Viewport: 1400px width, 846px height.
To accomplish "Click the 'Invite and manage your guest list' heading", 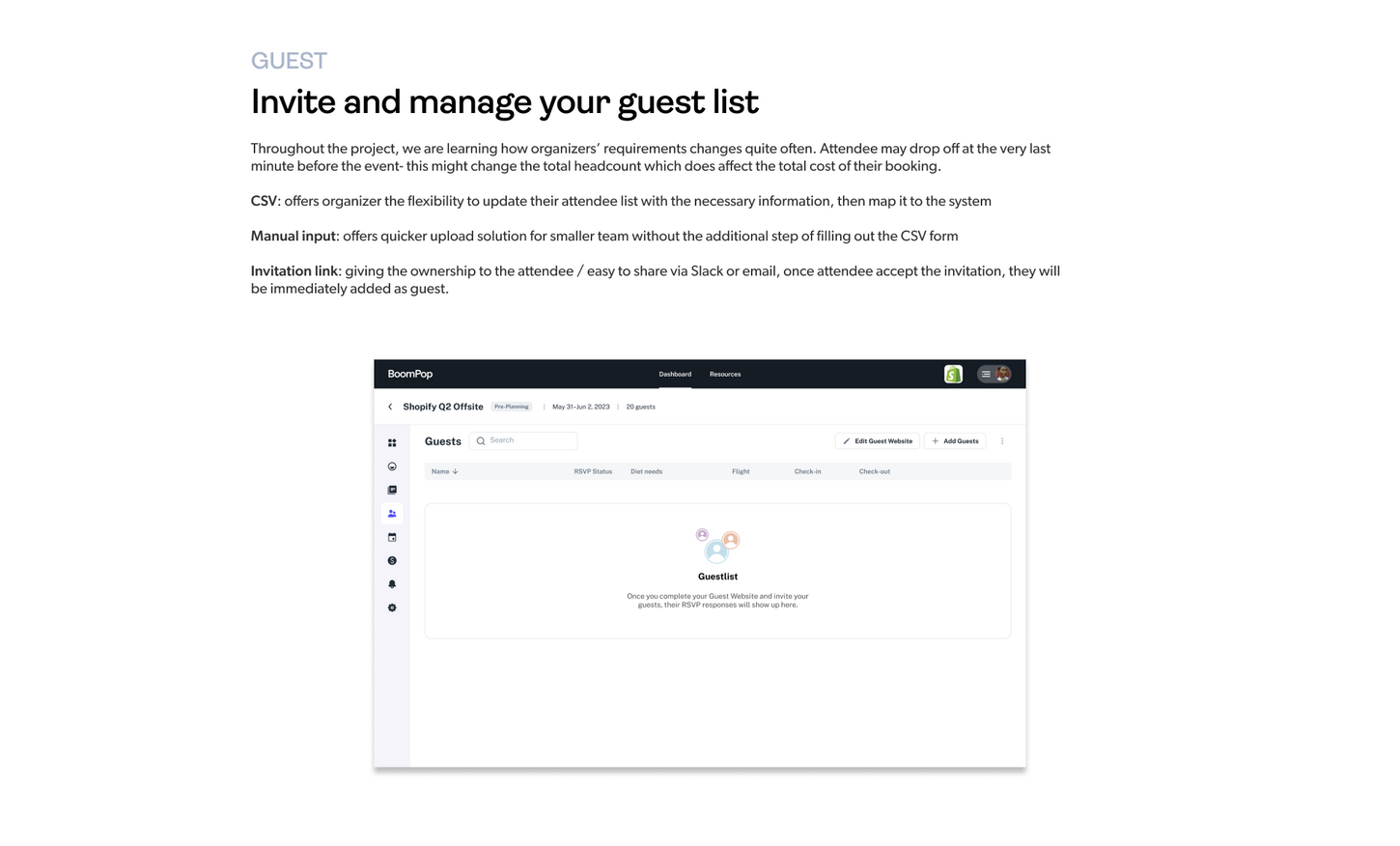I will [505, 101].
